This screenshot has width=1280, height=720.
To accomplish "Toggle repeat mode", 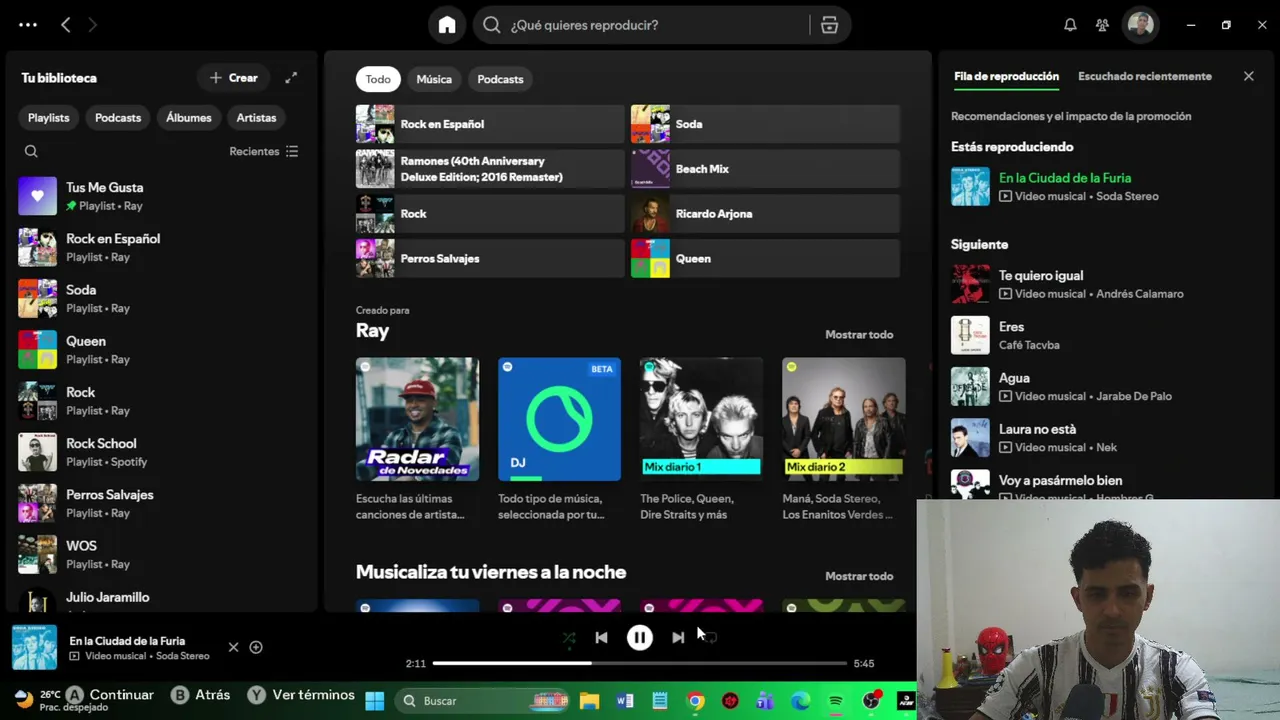I will [x=710, y=637].
